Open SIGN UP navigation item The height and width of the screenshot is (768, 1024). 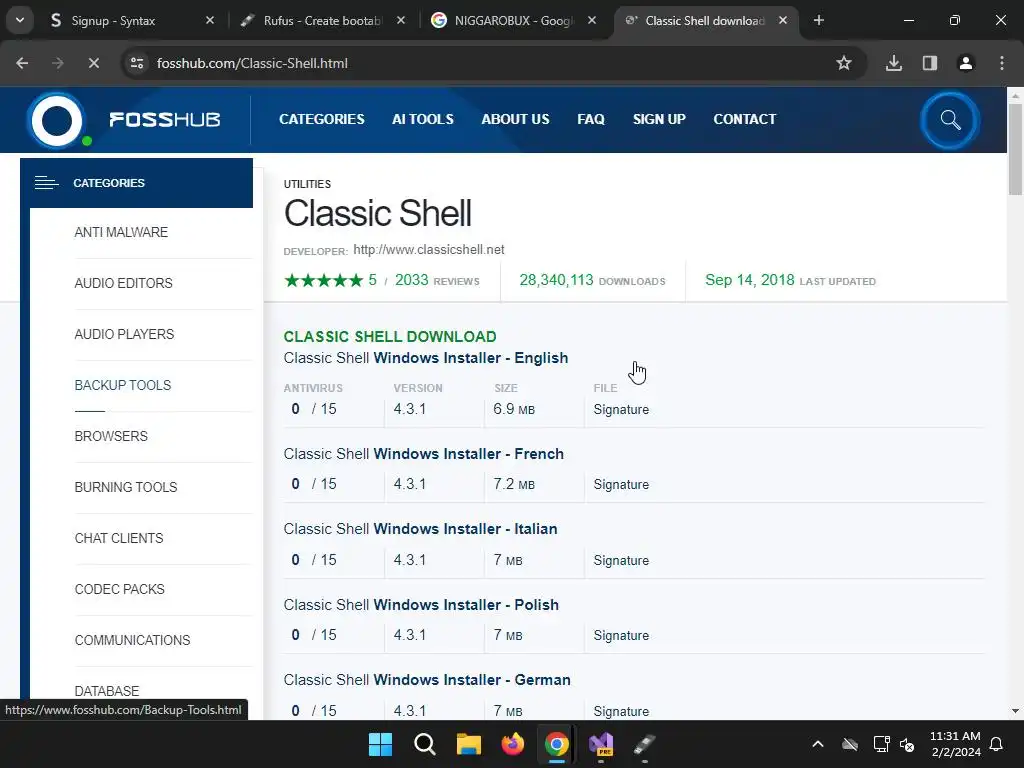pos(659,119)
